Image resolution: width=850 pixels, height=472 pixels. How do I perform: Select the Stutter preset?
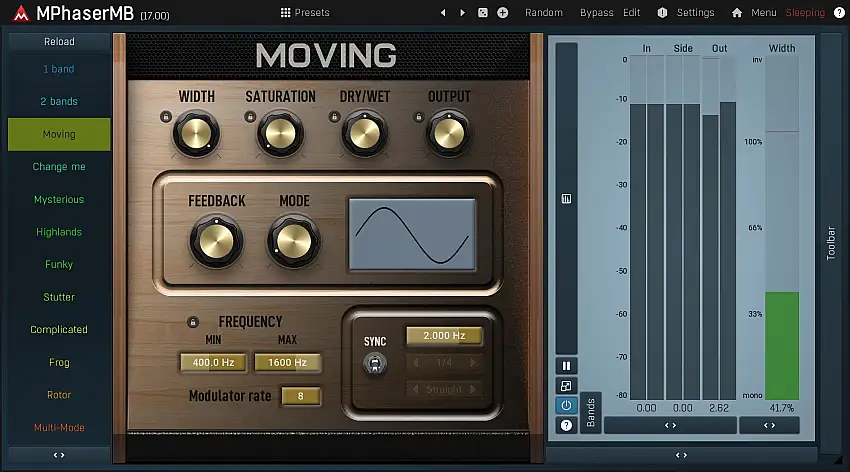click(59, 297)
